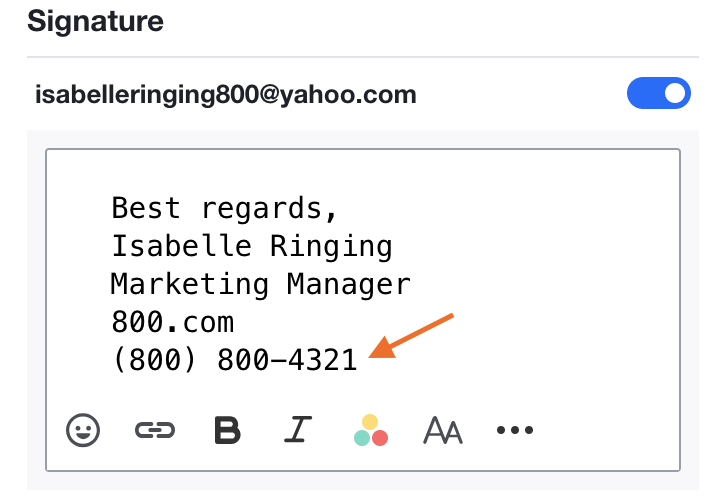Image resolution: width=722 pixels, height=500 pixels.
Task: Click the orange arrow annotation
Action: (411, 336)
